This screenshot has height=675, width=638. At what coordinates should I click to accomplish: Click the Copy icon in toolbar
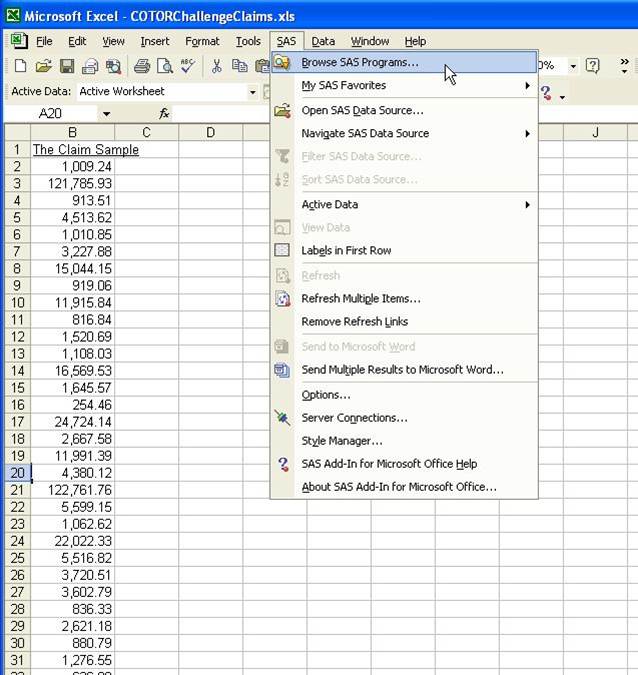pos(240,65)
